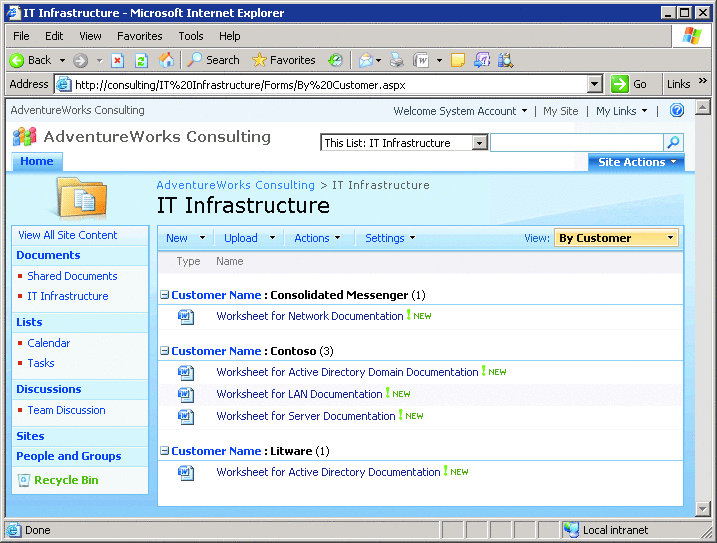The width and height of the screenshot is (717, 543).
Task: Click the Messenger people toolbar icon
Action: click(x=482, y=60)
